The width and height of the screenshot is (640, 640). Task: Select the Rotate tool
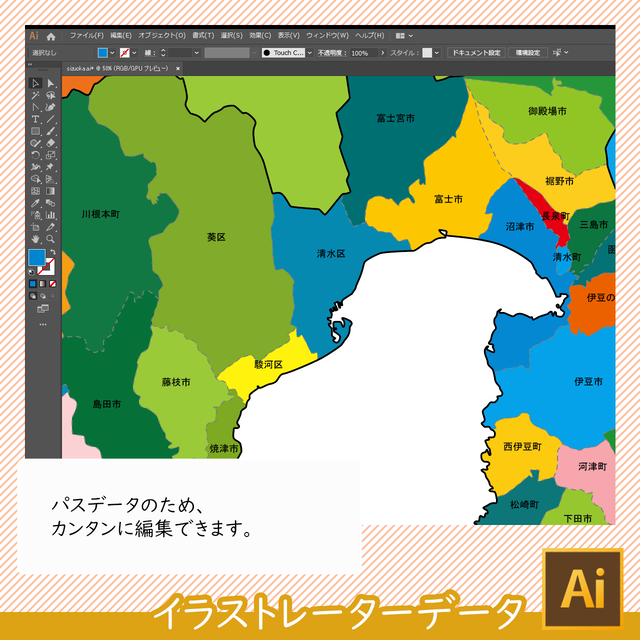36,155
